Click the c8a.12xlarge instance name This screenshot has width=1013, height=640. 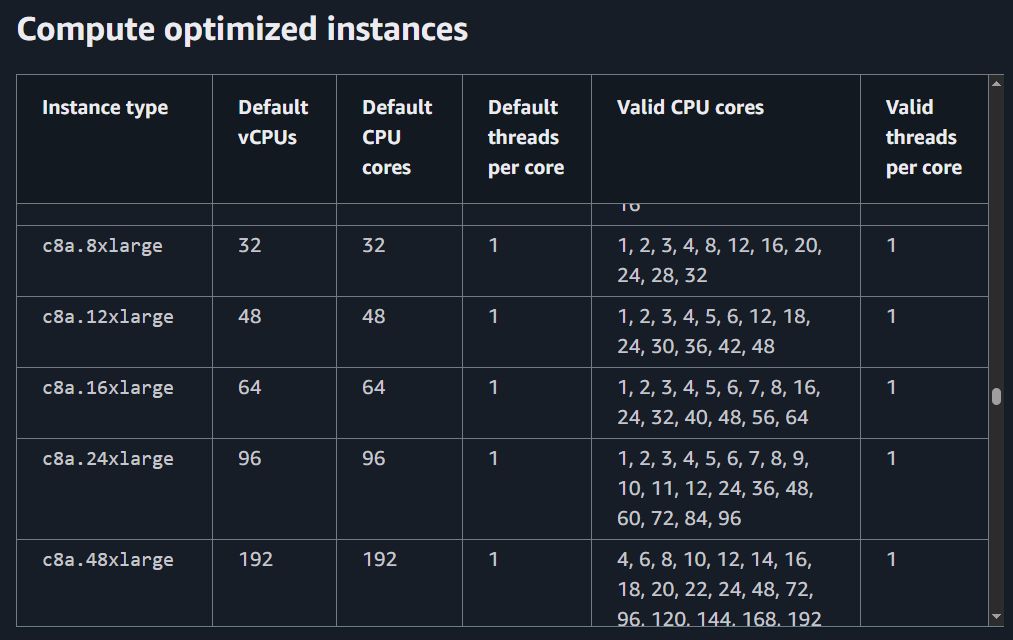(x=108, y=317)
